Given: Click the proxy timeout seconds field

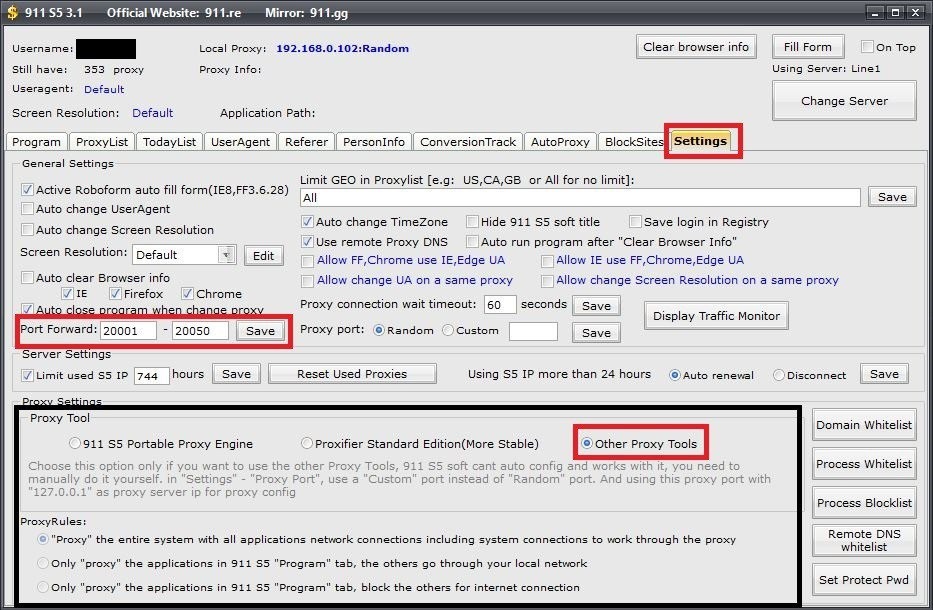Looking at the screenshot, I should (x=500, y=305).
